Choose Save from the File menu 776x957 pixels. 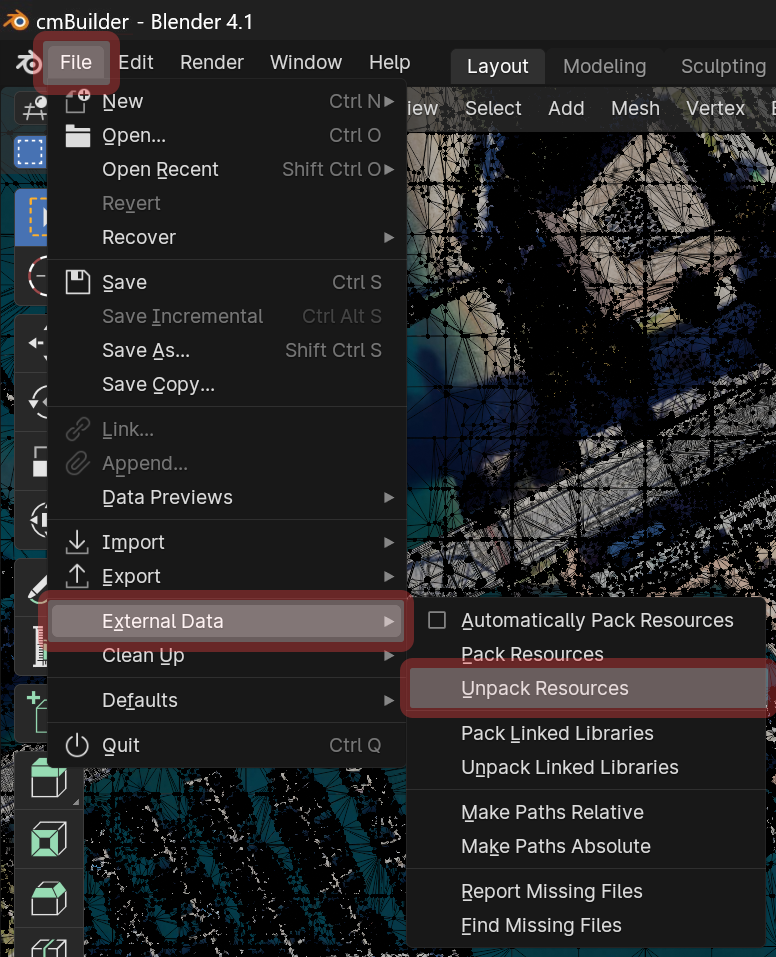(x=227, y=283)
